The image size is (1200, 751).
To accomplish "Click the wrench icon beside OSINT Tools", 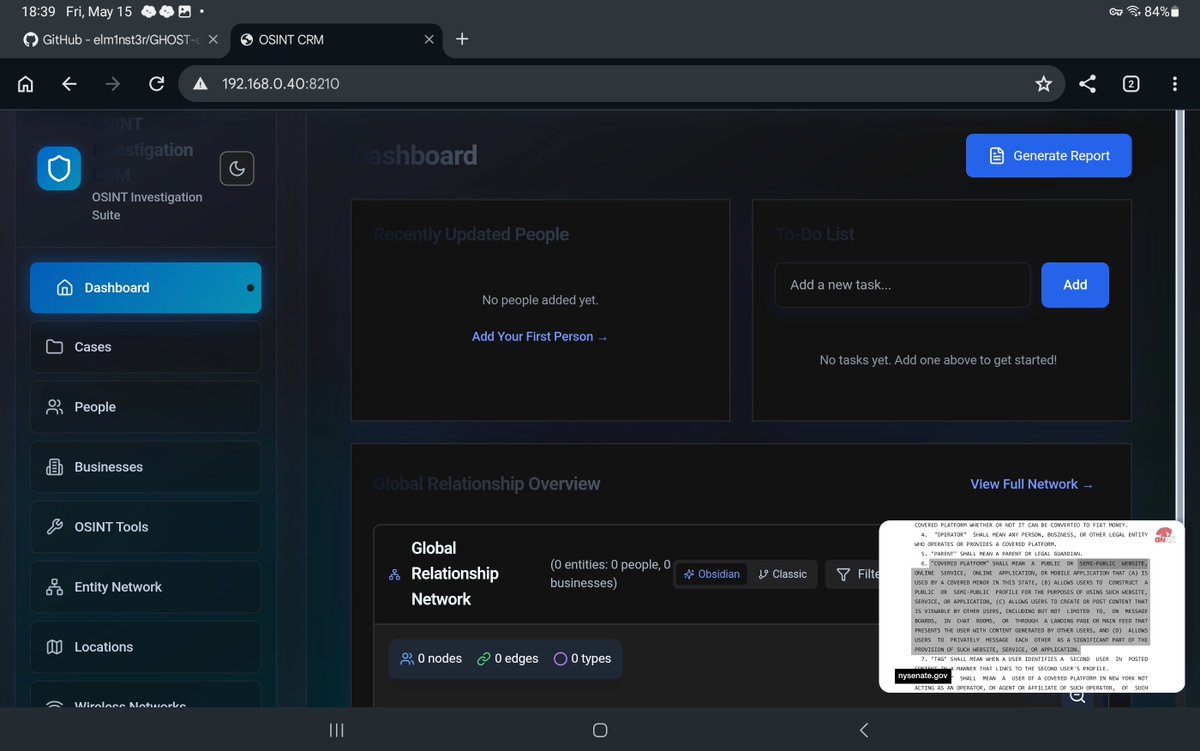I will click(55, 527).
